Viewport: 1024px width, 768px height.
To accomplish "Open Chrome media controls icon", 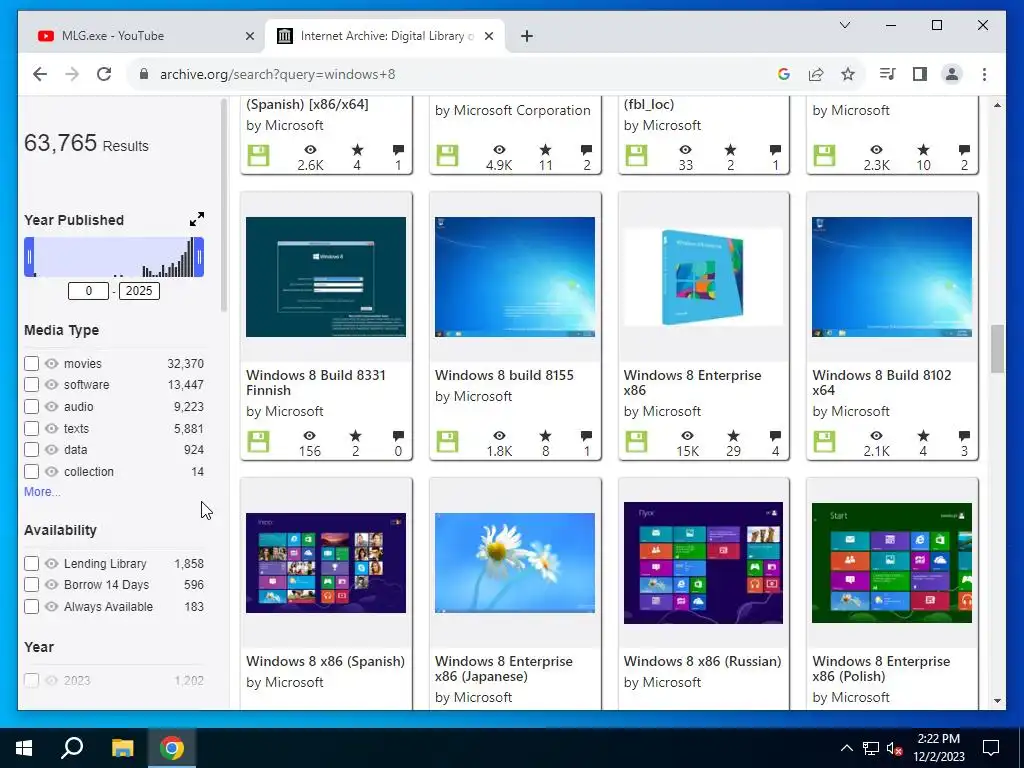I will (x=887, y=74).
